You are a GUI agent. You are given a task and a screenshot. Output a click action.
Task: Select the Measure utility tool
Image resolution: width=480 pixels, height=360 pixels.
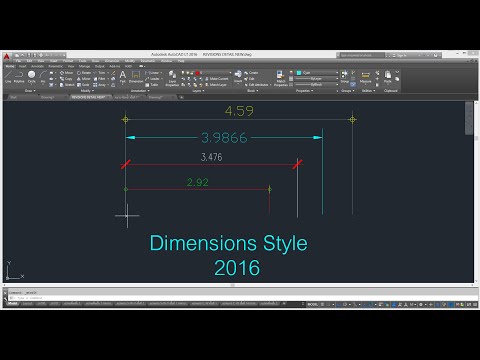click(x=366, y=77)
